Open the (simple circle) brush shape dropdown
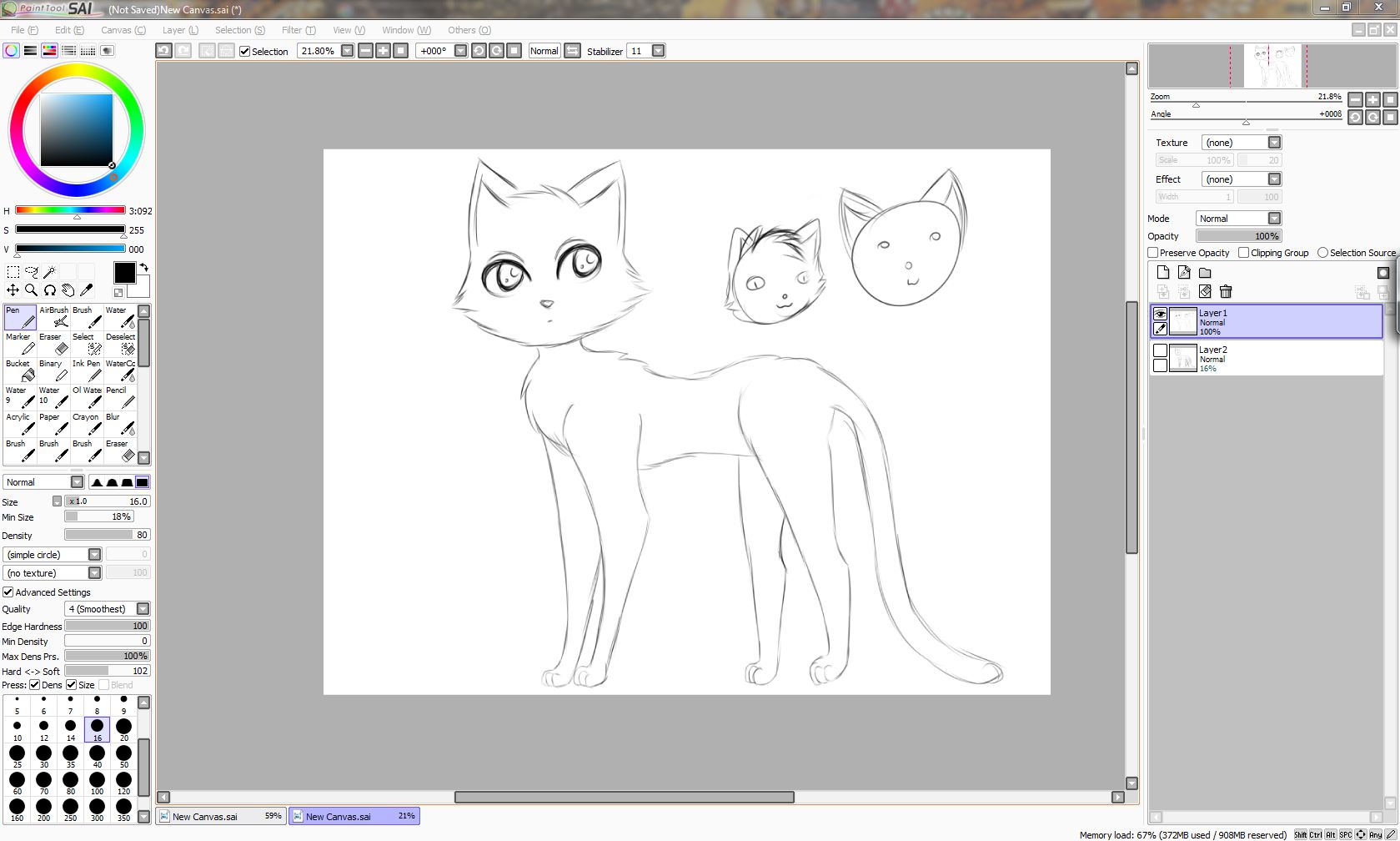This screenshot has width=1400, height=841. (94, 555)
